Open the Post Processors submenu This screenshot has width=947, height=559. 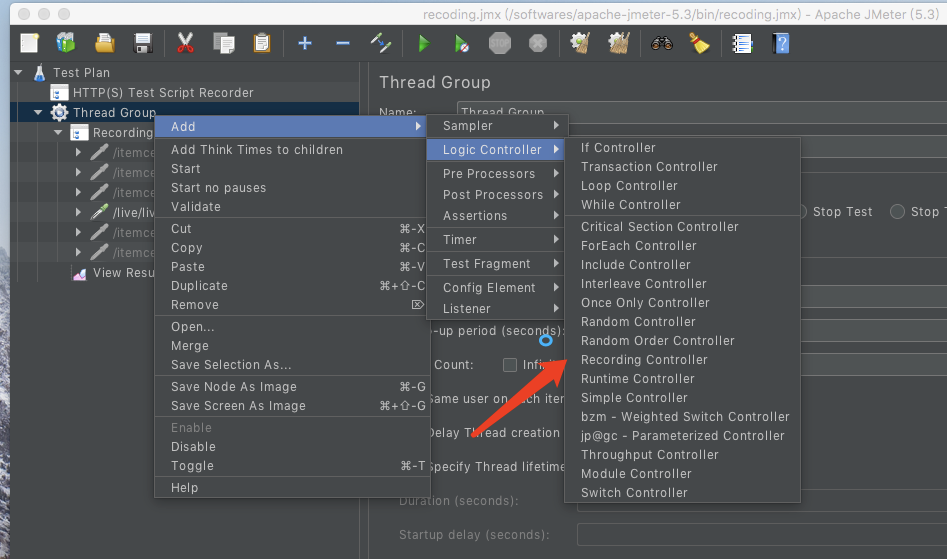click(495, 195)
